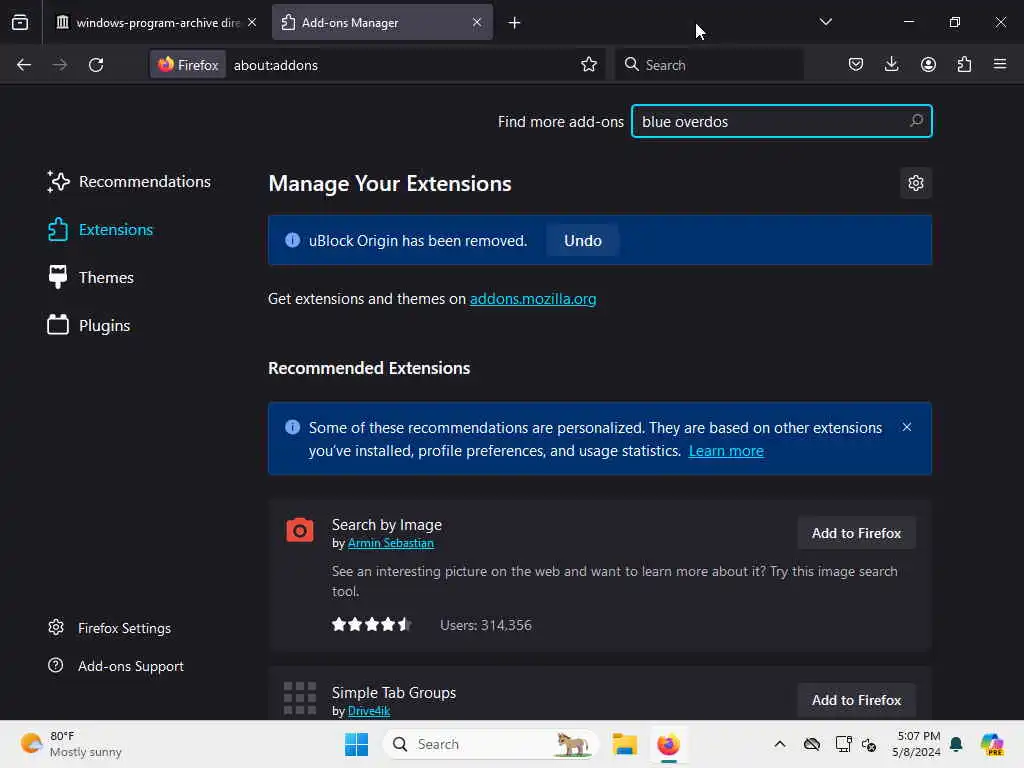1024x768 pixels.
Task: Show hidden system tray icons
Action: 780,744
